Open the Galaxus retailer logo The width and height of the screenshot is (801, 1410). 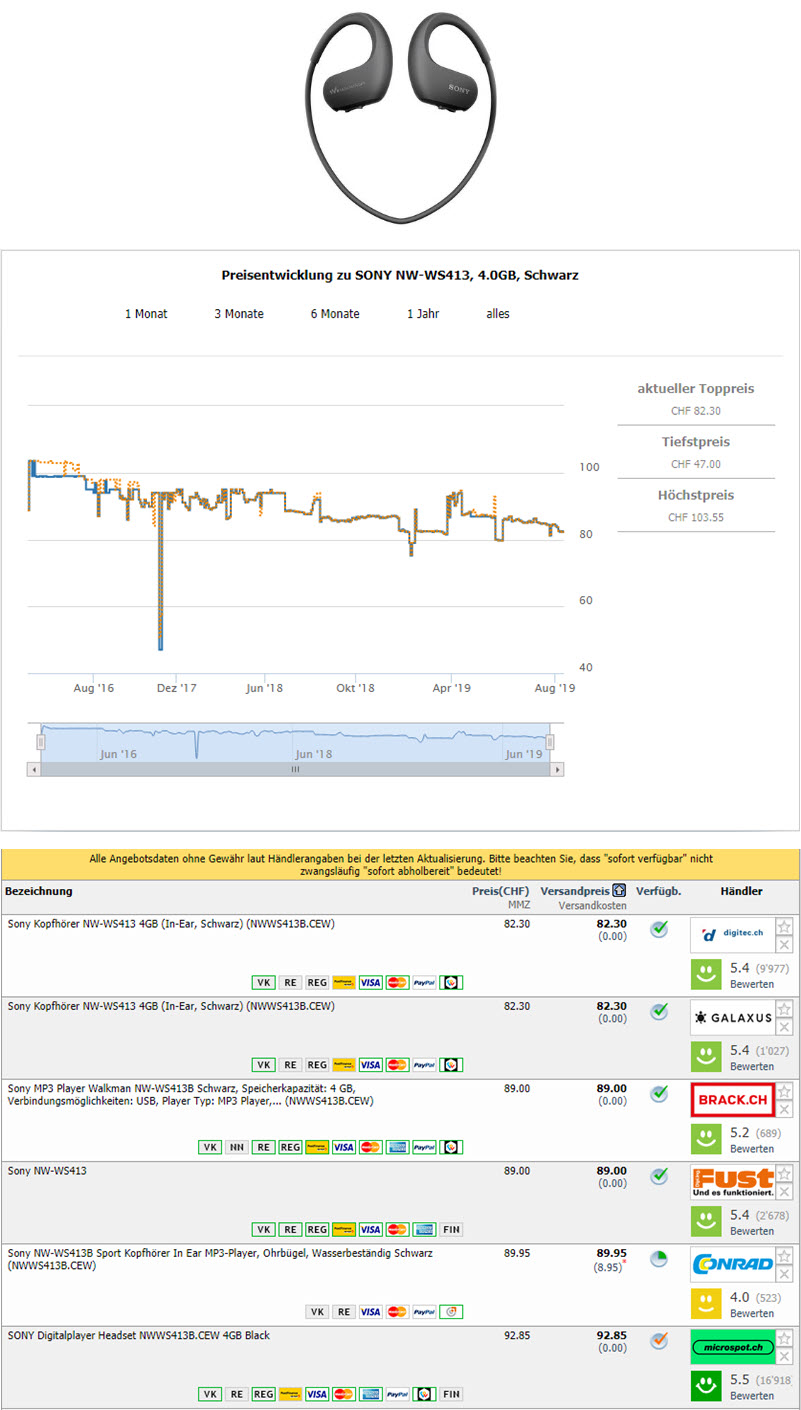pos(732,1017)
